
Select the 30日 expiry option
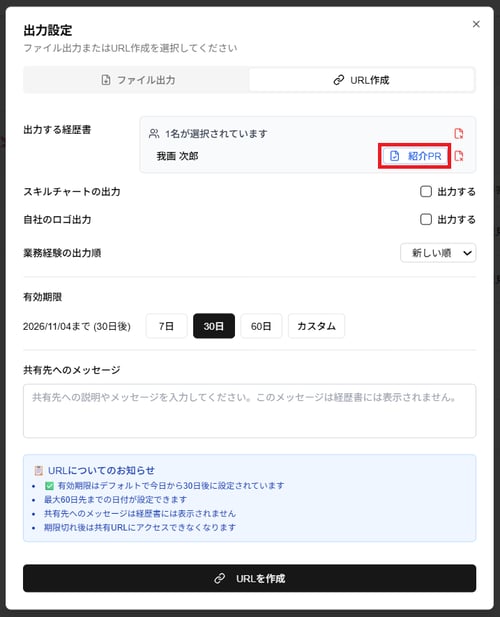pos(214,326)
